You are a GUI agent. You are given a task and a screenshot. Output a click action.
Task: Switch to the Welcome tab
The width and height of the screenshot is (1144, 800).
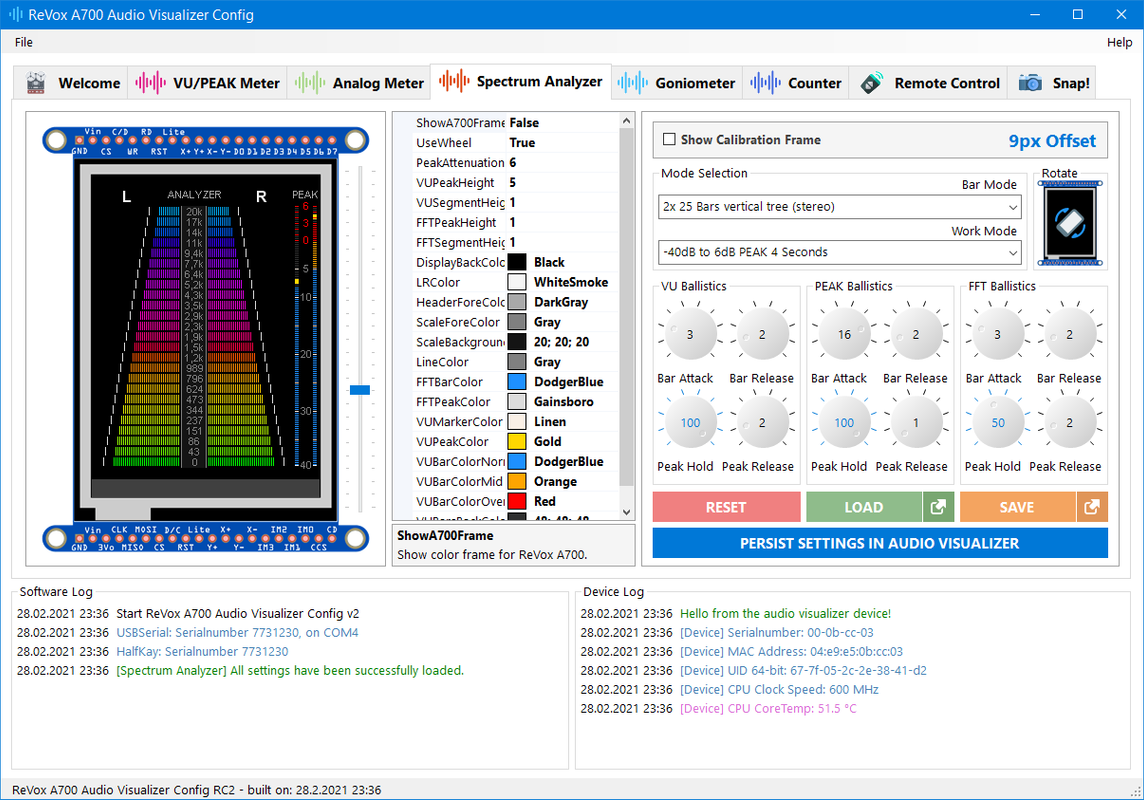72,83
